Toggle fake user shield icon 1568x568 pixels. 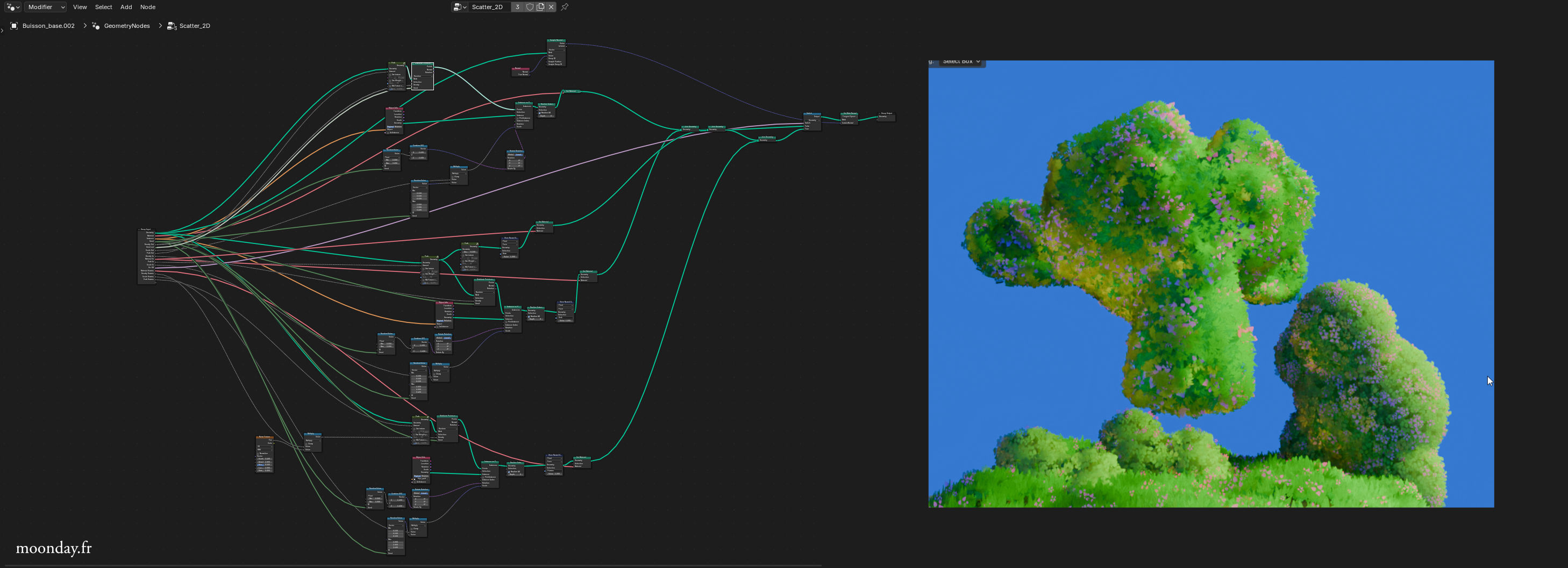(530, 8)
